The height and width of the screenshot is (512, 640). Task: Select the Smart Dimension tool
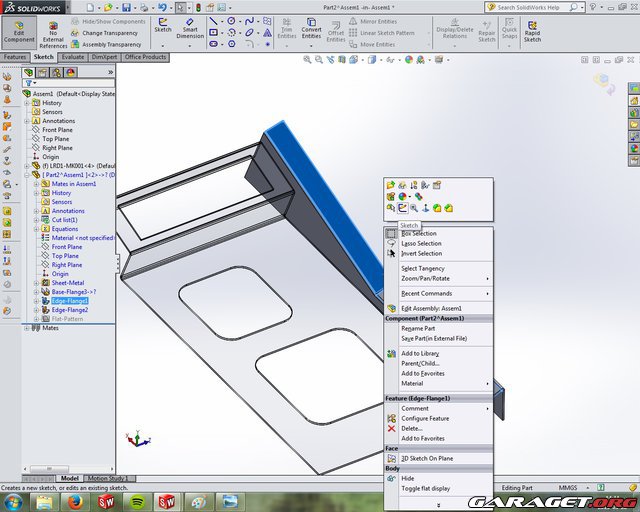tap(191, 31)
